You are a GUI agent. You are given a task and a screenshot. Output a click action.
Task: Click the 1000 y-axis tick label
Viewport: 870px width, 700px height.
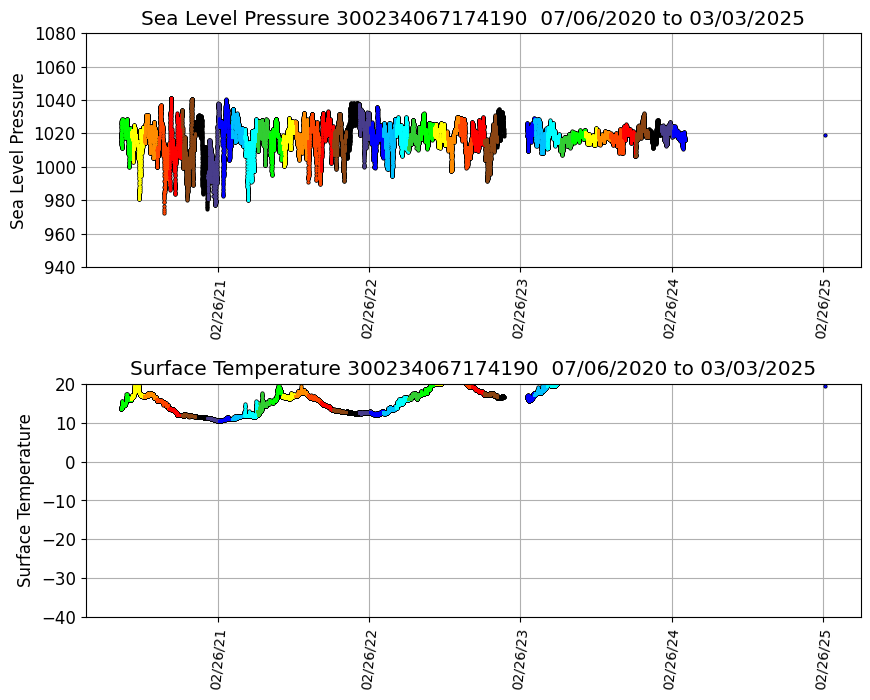click(x=57, y=168)
